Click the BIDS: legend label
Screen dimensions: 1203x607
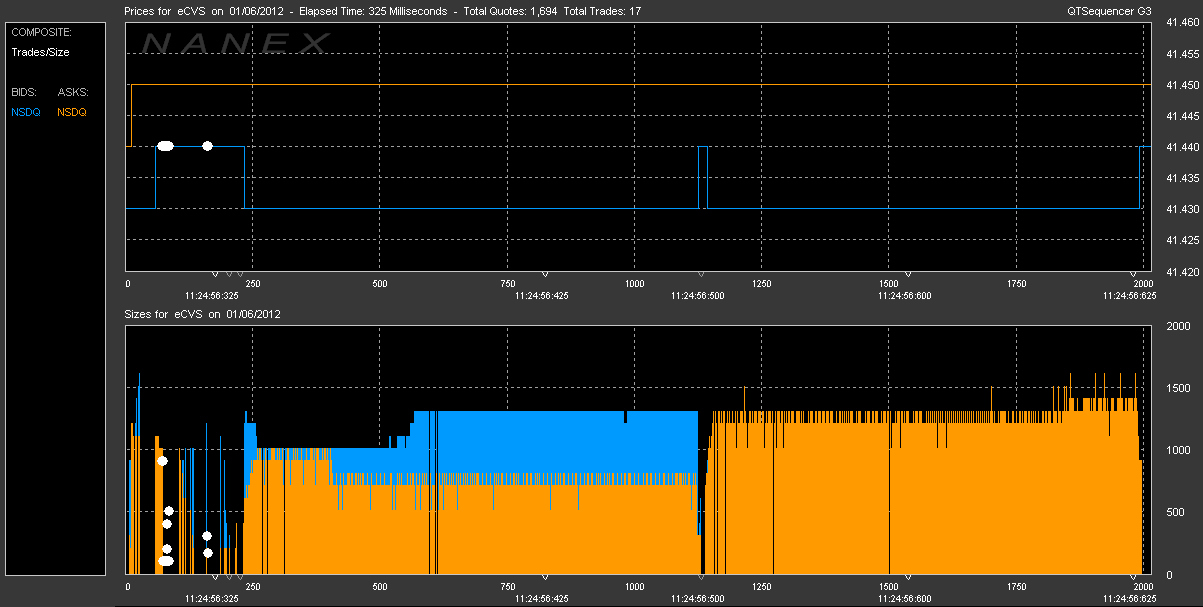pos(24,92)
